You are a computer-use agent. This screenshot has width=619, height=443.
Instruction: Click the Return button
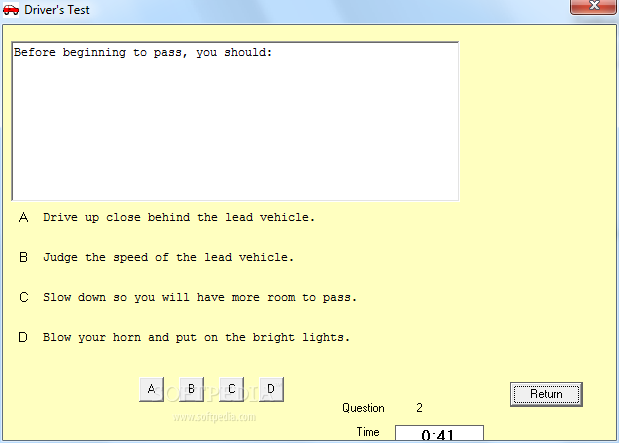click(x=546, y=394)
